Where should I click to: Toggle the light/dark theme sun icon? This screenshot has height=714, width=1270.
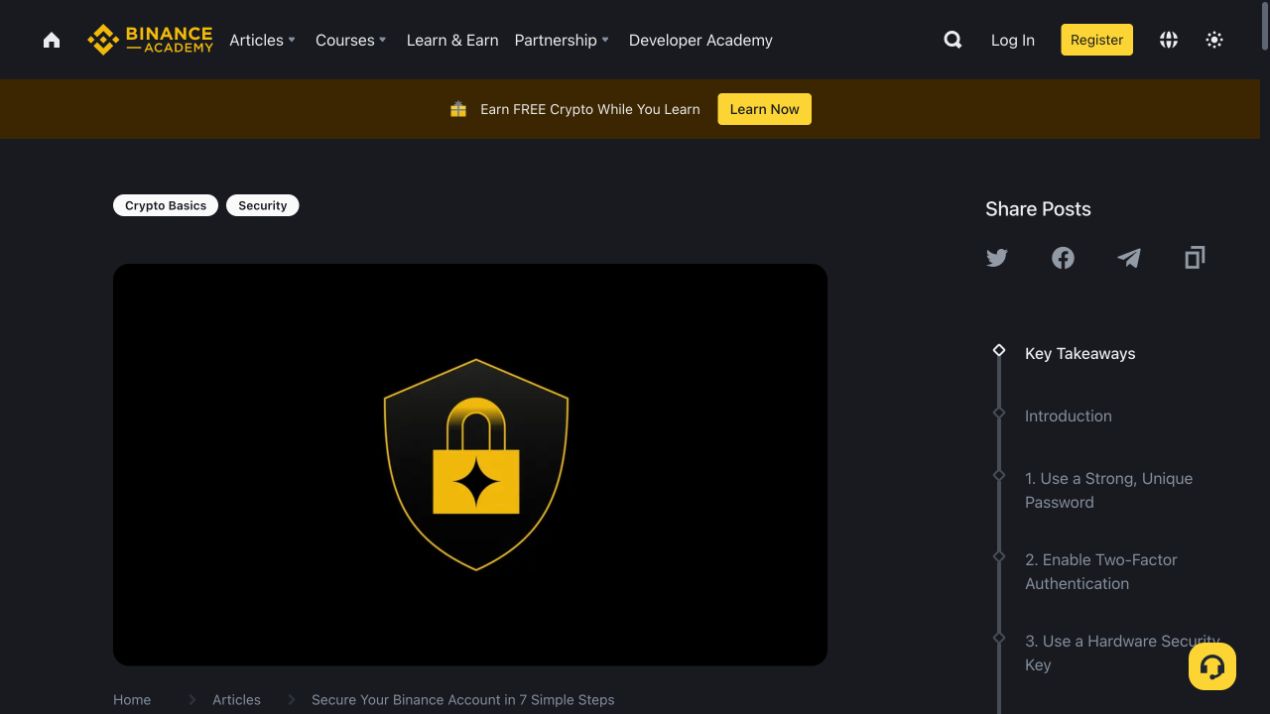pos(1214,40)
